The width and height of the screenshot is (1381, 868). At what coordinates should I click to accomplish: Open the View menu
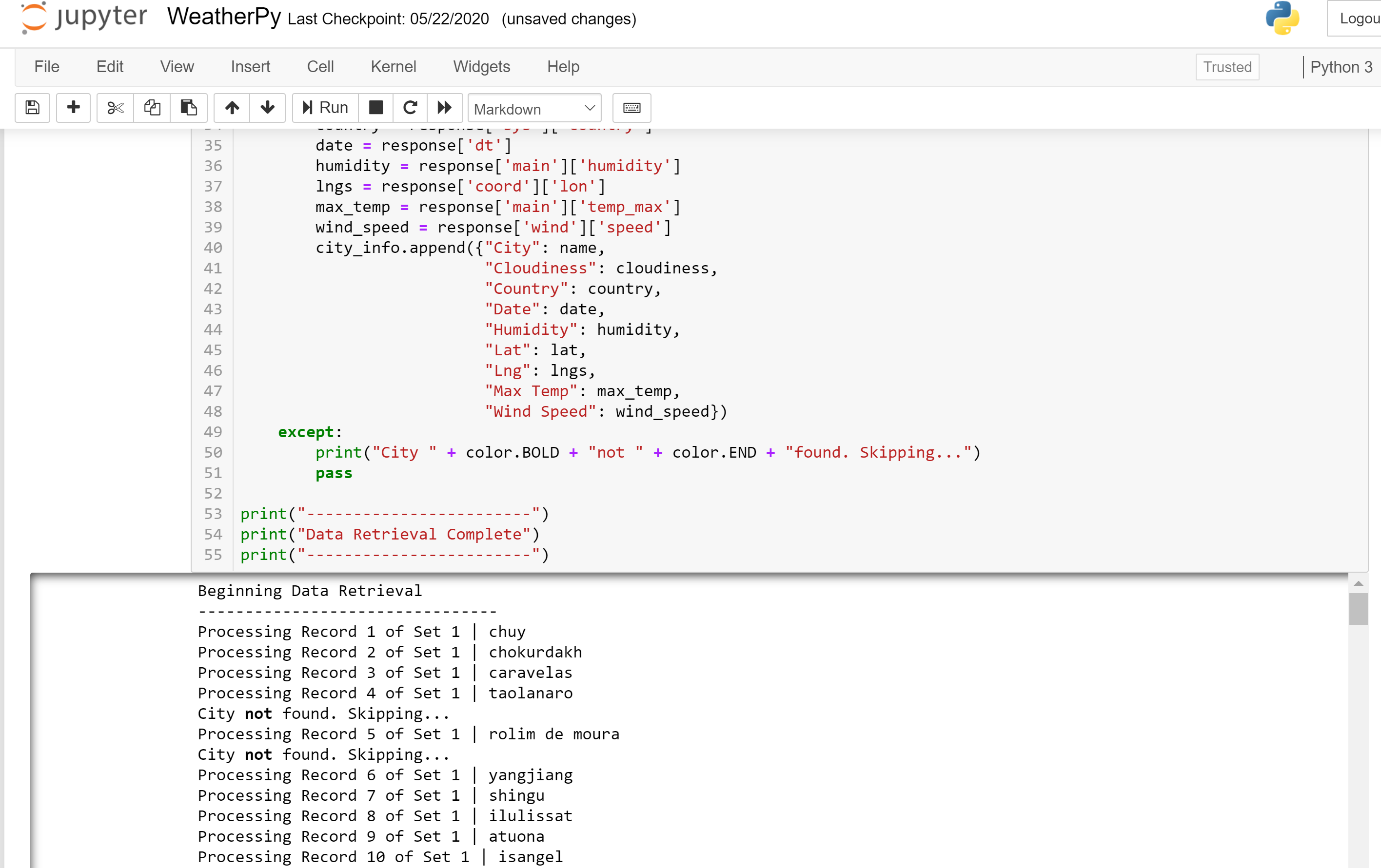click(x=177, y=66)
